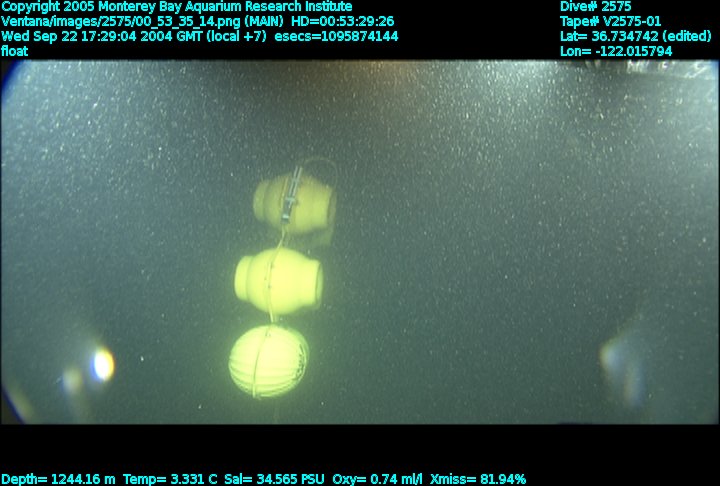720x486 pixels.
Task: Click the salinity "Sal= 34.565 PSU"
Action: [x=274, y=480]
